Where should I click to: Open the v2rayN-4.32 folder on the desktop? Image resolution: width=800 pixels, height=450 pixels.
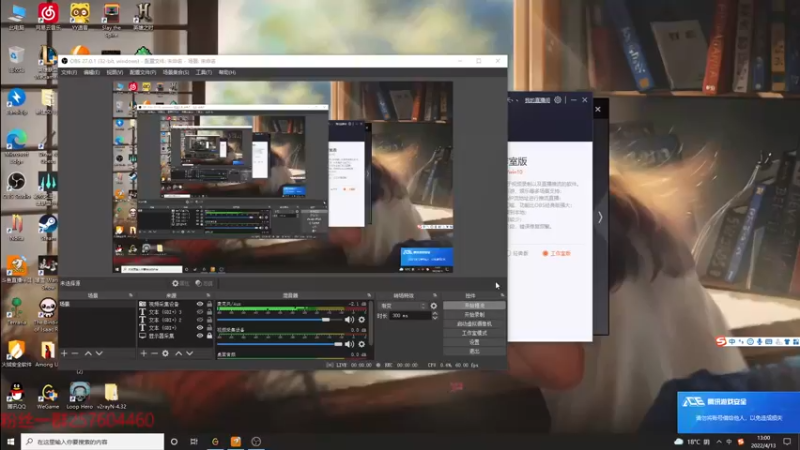coord(111,396)
